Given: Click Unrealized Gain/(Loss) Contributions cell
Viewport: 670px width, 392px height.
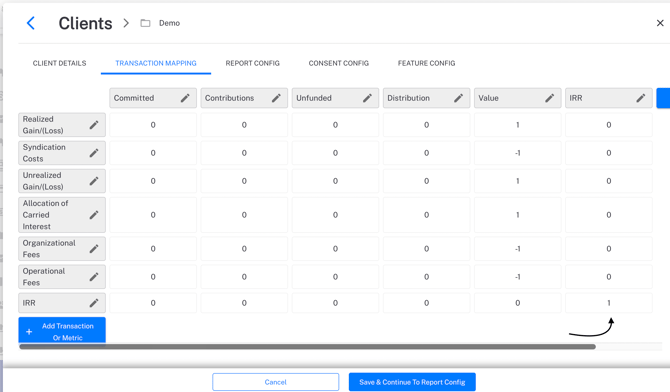Looking at the screenshot, I should (x=244, y=181).
